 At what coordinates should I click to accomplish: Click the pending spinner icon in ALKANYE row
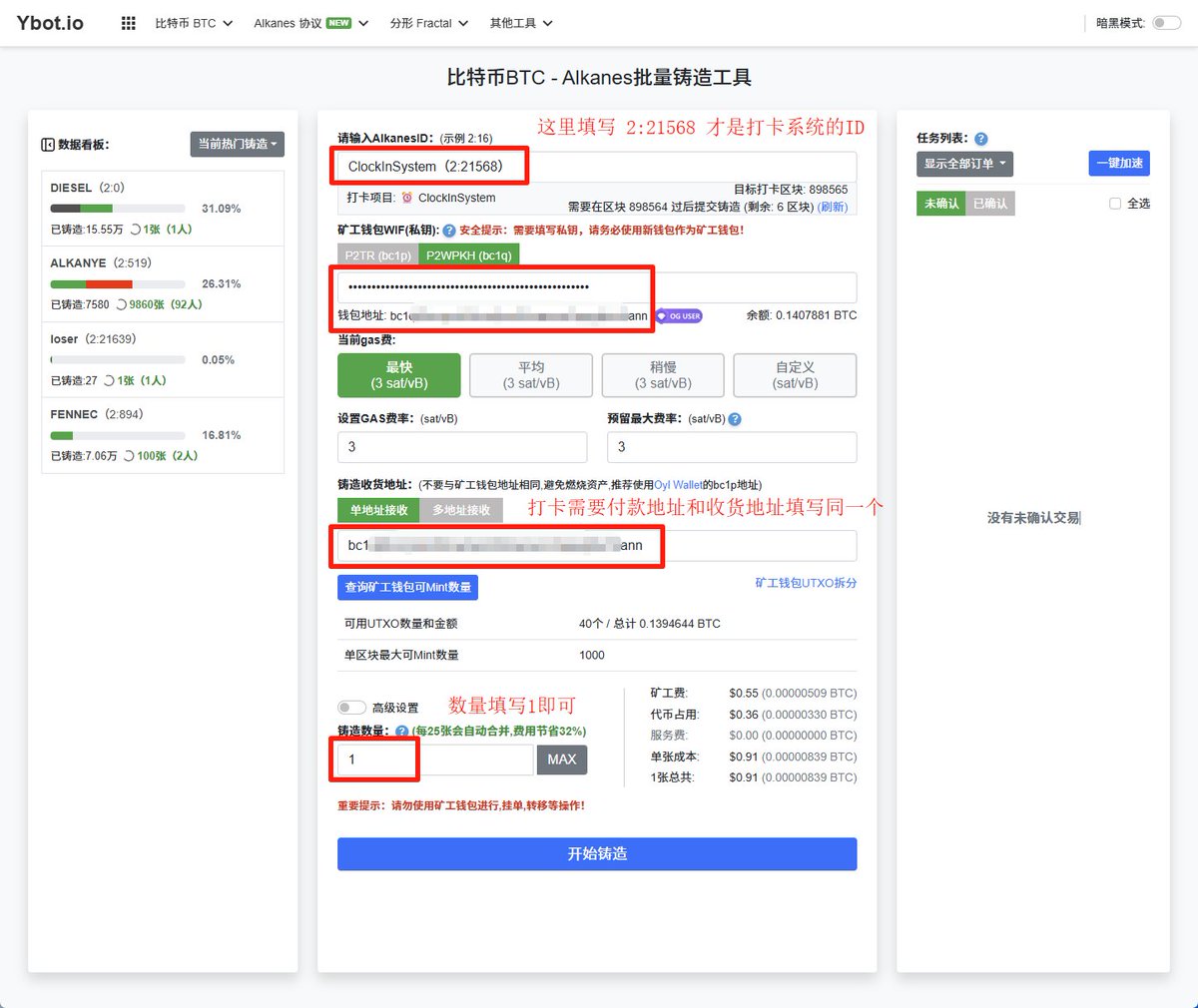click(122, 305)
